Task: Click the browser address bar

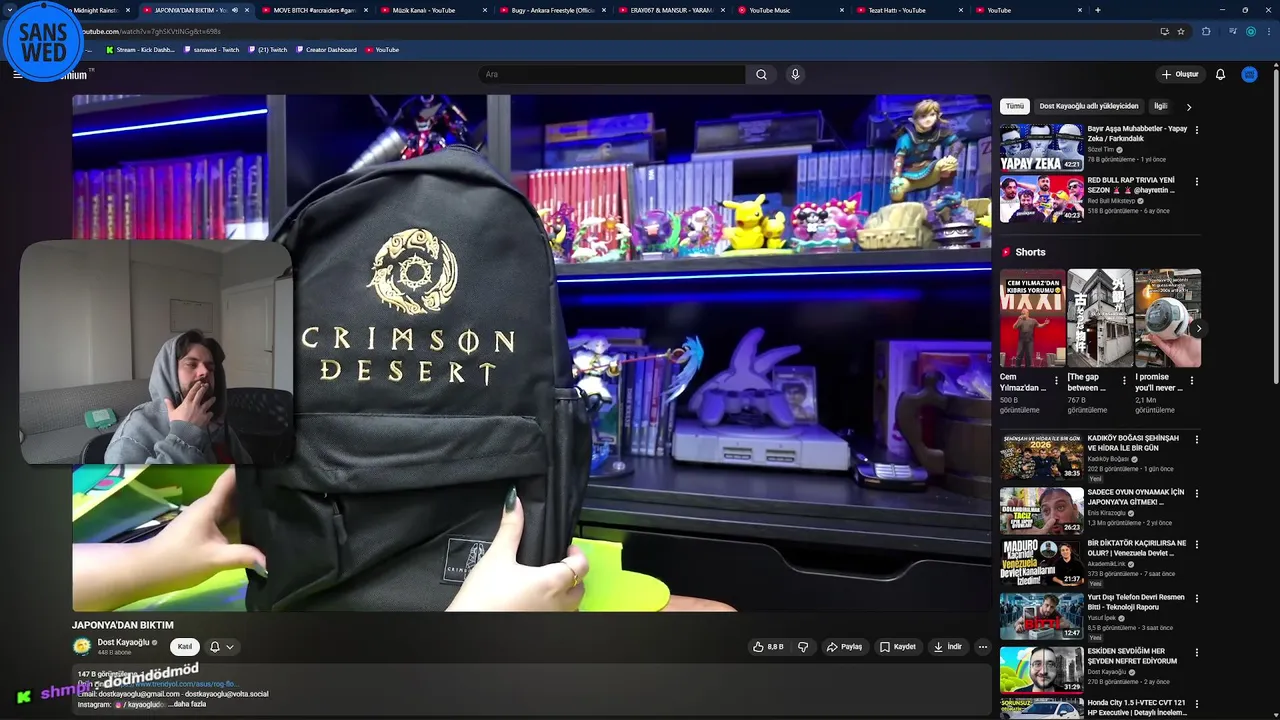Action: [600, 31]
